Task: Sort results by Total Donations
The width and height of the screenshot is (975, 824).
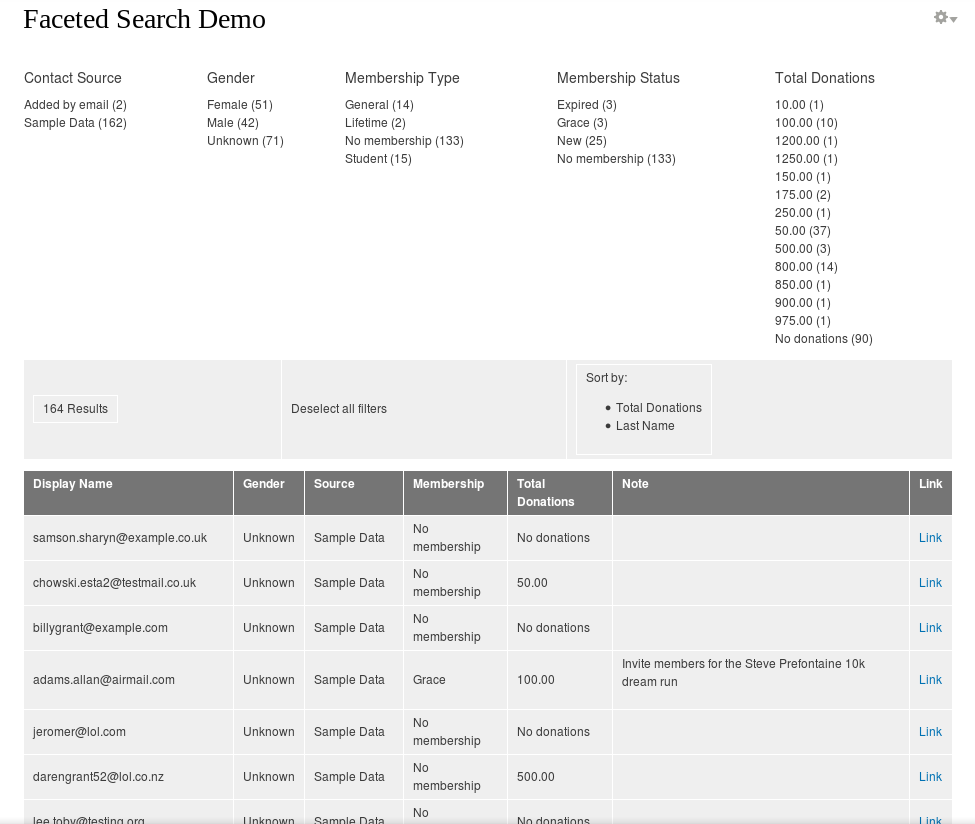Action: [x=658, y=408]
